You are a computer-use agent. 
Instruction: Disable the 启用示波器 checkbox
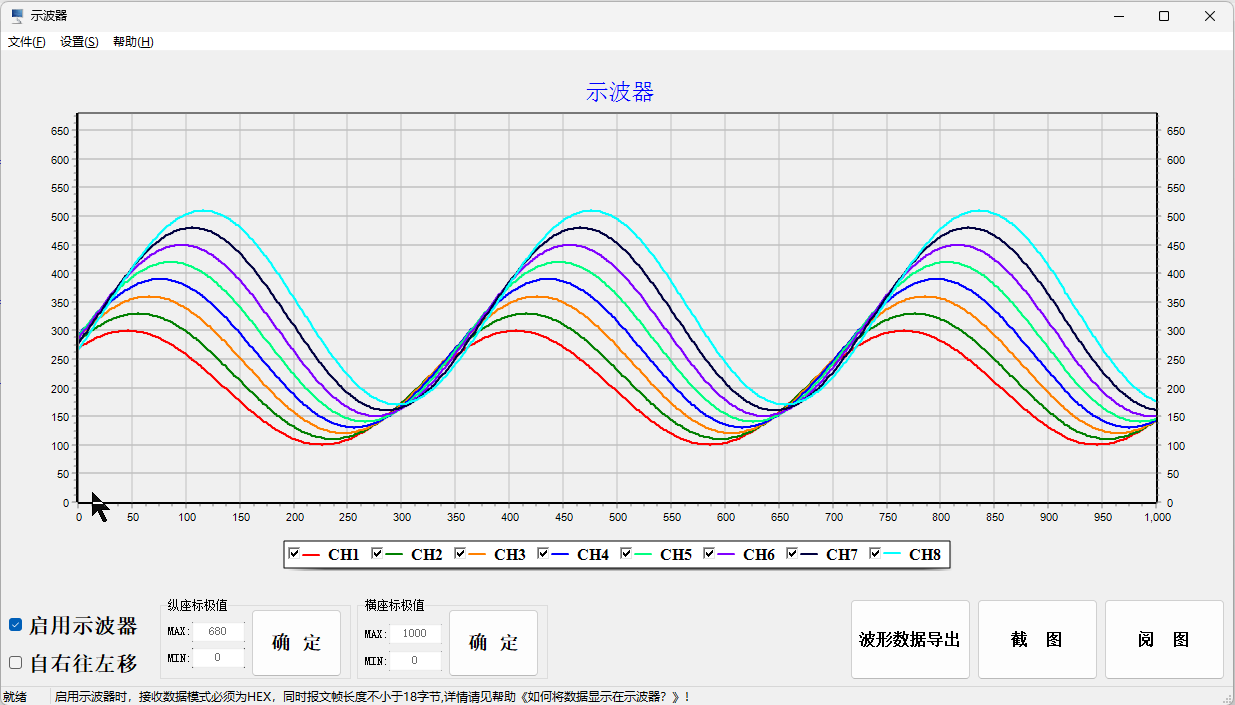[x=16, y=625]
